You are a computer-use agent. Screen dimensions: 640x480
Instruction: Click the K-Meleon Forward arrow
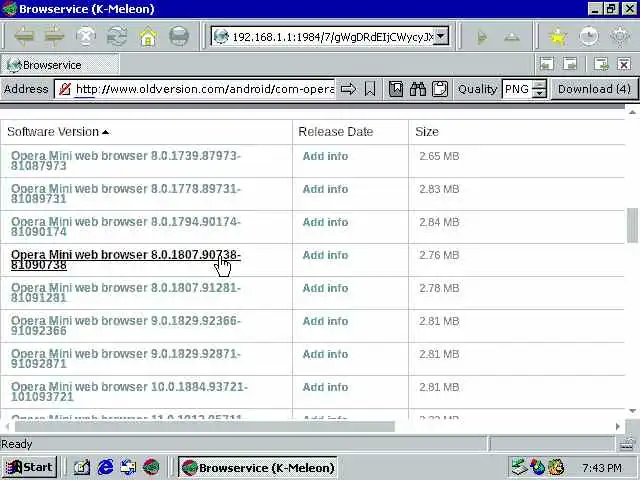(x=54, y=36)
